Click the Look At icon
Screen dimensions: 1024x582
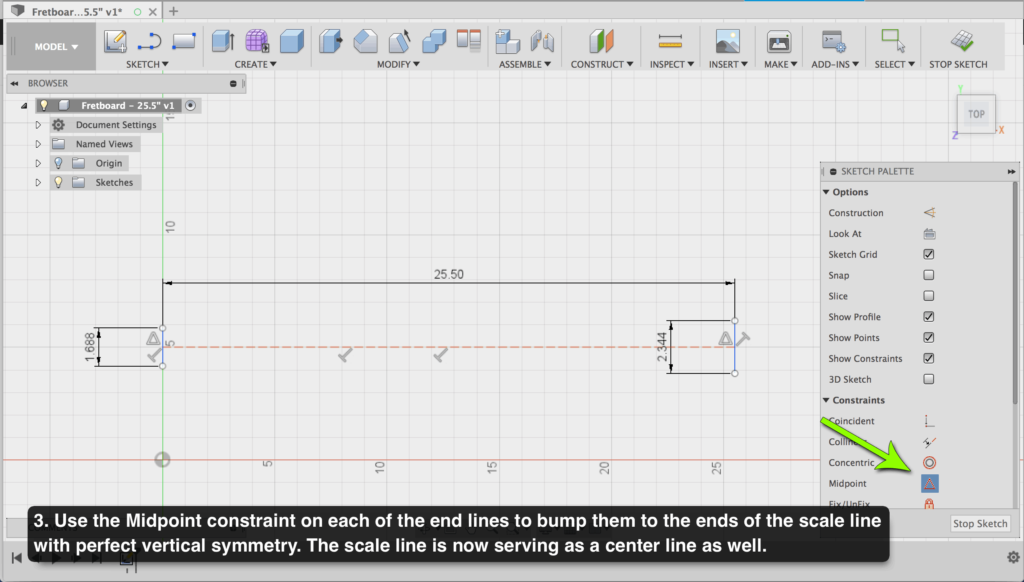929,234
